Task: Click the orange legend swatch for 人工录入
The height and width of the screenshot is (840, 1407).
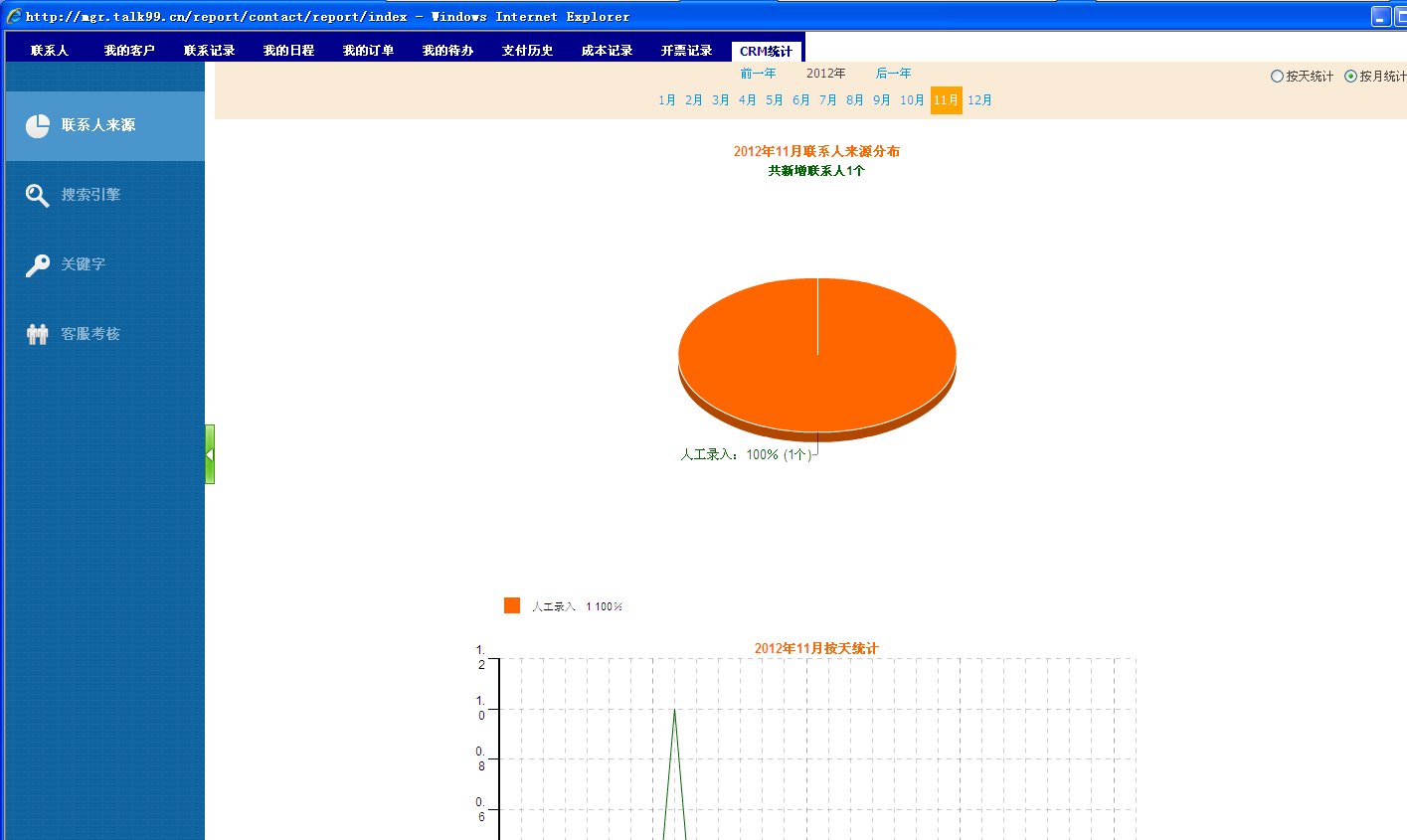Action: click(x=512, y=605)
